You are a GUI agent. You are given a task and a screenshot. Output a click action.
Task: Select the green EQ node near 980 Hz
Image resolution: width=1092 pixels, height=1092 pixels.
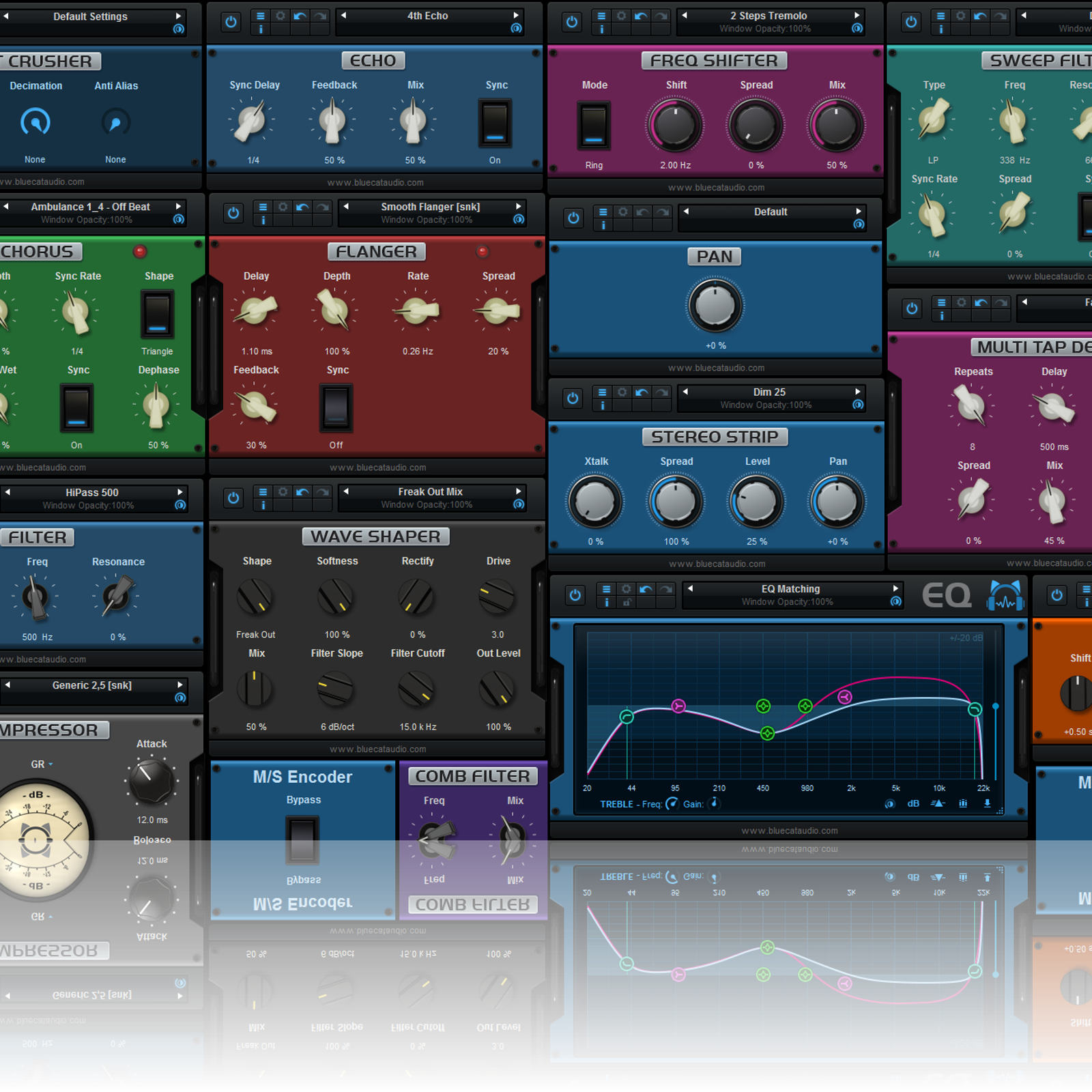[x=805, y=706]
